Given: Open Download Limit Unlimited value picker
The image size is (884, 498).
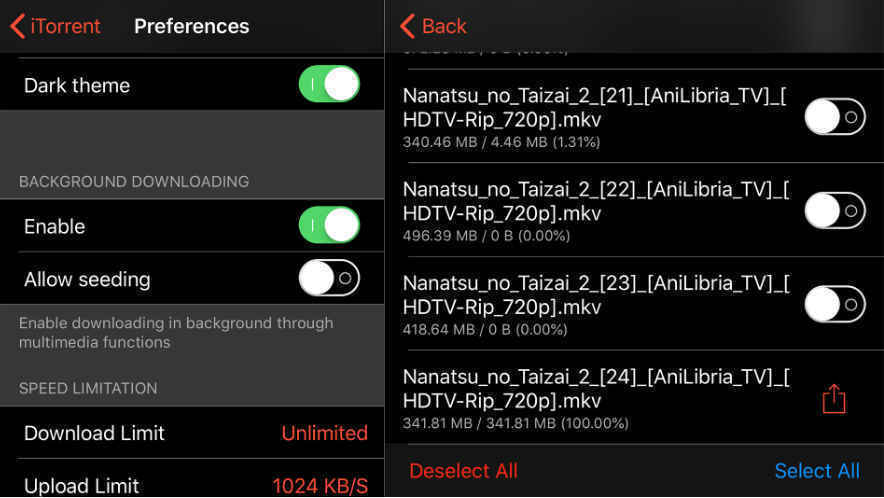Looking at the screenshot, I should [x=325, y=433].
